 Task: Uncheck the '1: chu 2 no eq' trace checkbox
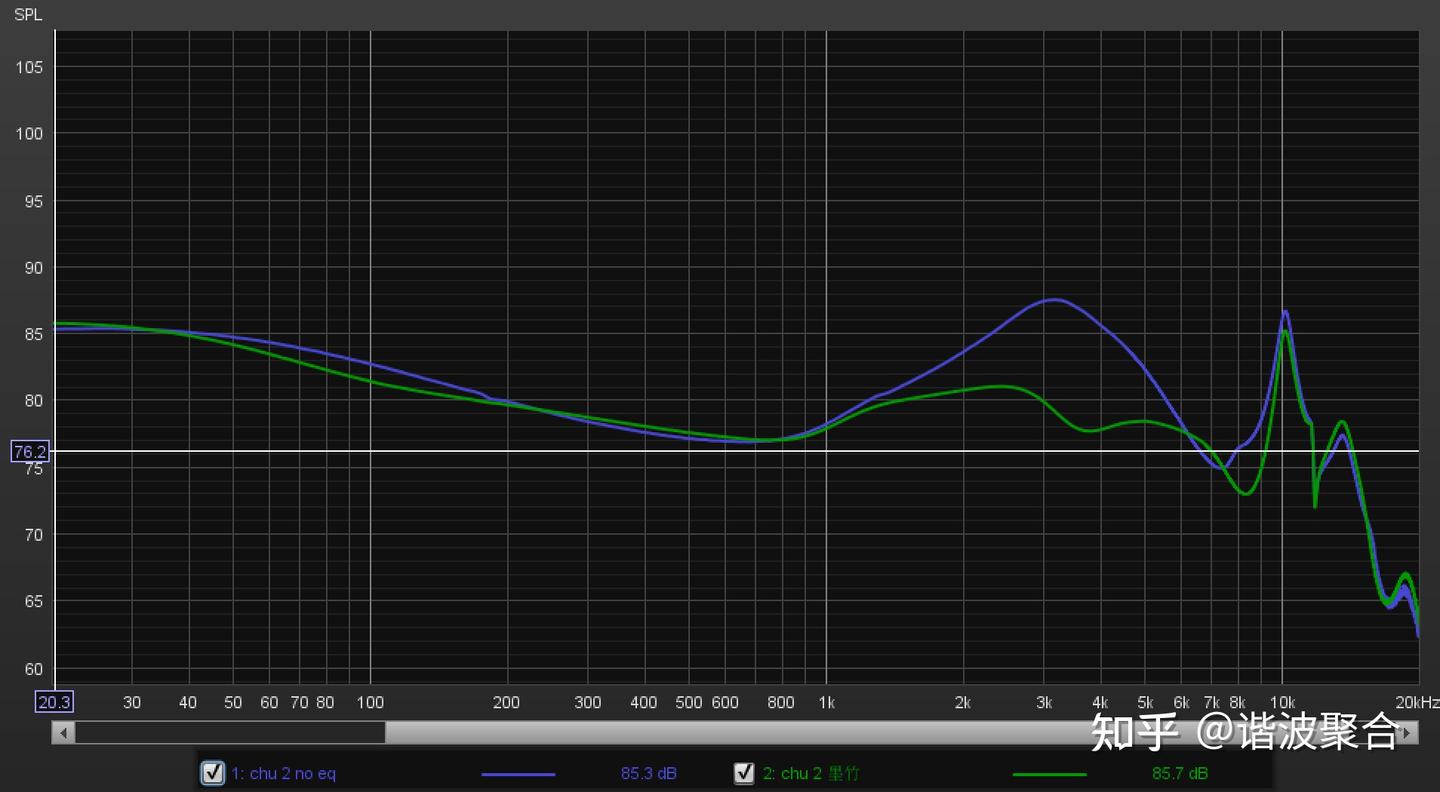coord(212,773)
